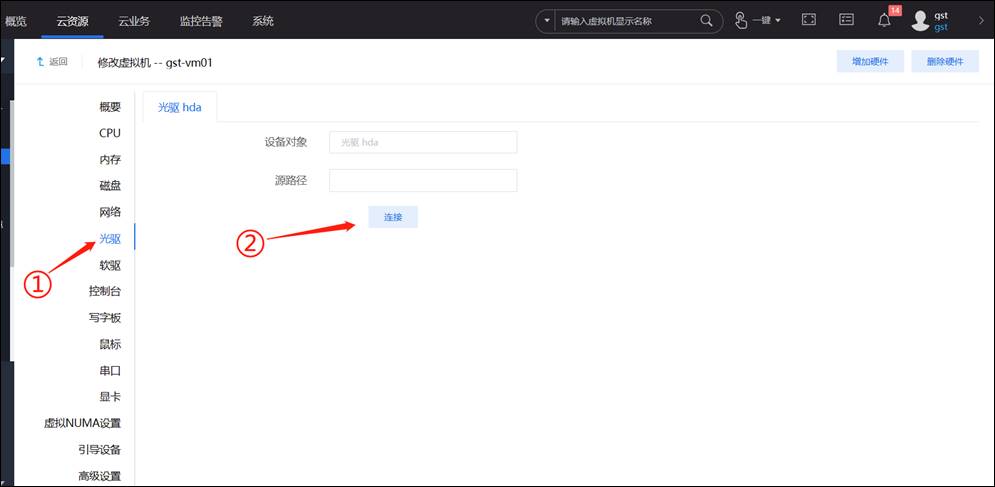Click the 连接 button
This screenshot has height=487, width=995.
coord(392,217)
